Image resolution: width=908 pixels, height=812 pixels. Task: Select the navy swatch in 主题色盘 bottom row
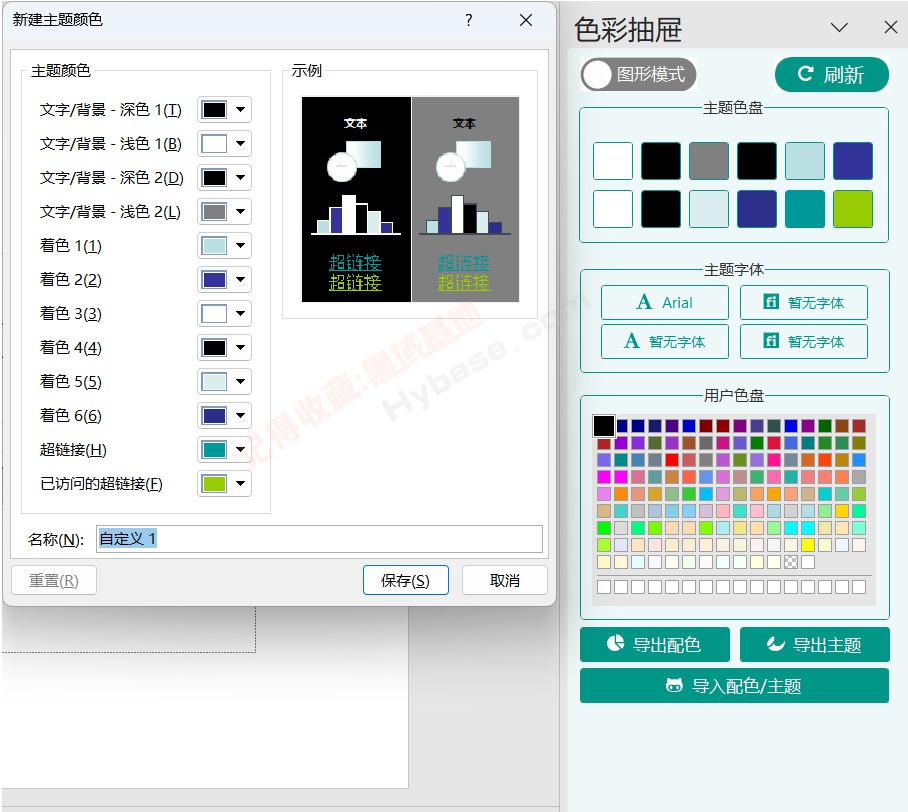click(757, 209)
